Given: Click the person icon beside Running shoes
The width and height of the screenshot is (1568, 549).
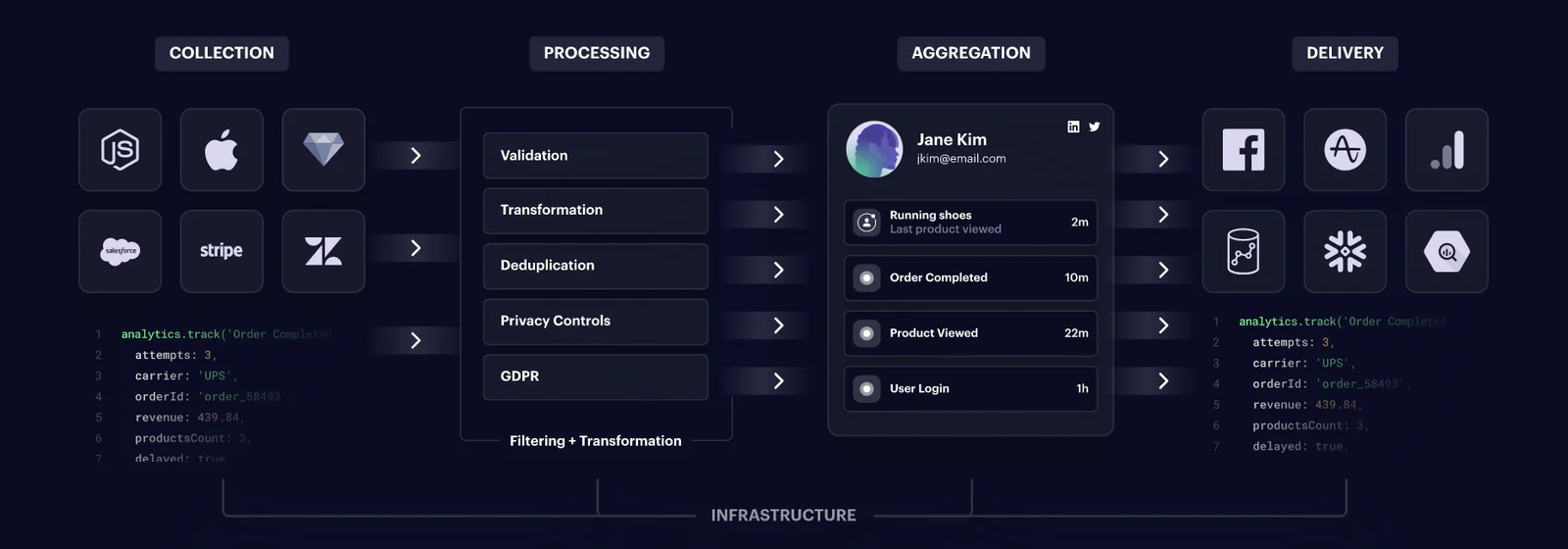Looking at the screenshot, I should click(866, 223).
